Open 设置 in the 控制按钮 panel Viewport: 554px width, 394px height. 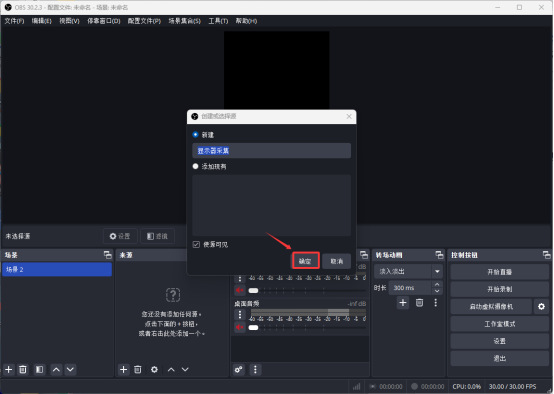click(499, 341)
